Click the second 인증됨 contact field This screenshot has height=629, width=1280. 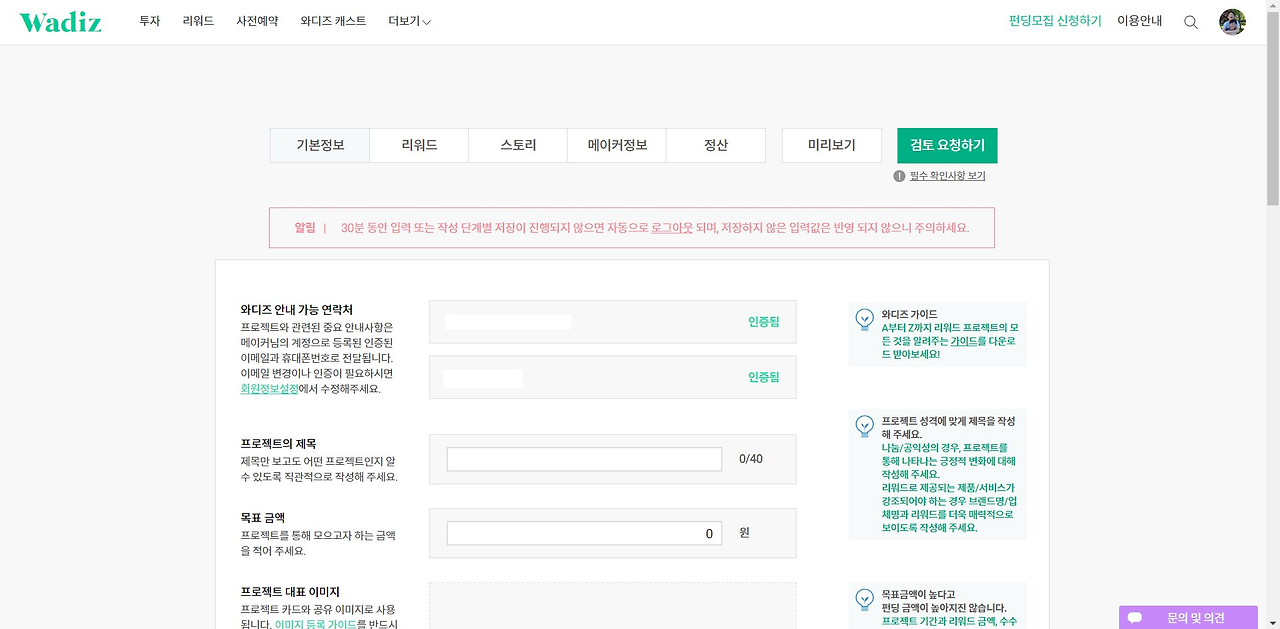(x=613, y=377)
